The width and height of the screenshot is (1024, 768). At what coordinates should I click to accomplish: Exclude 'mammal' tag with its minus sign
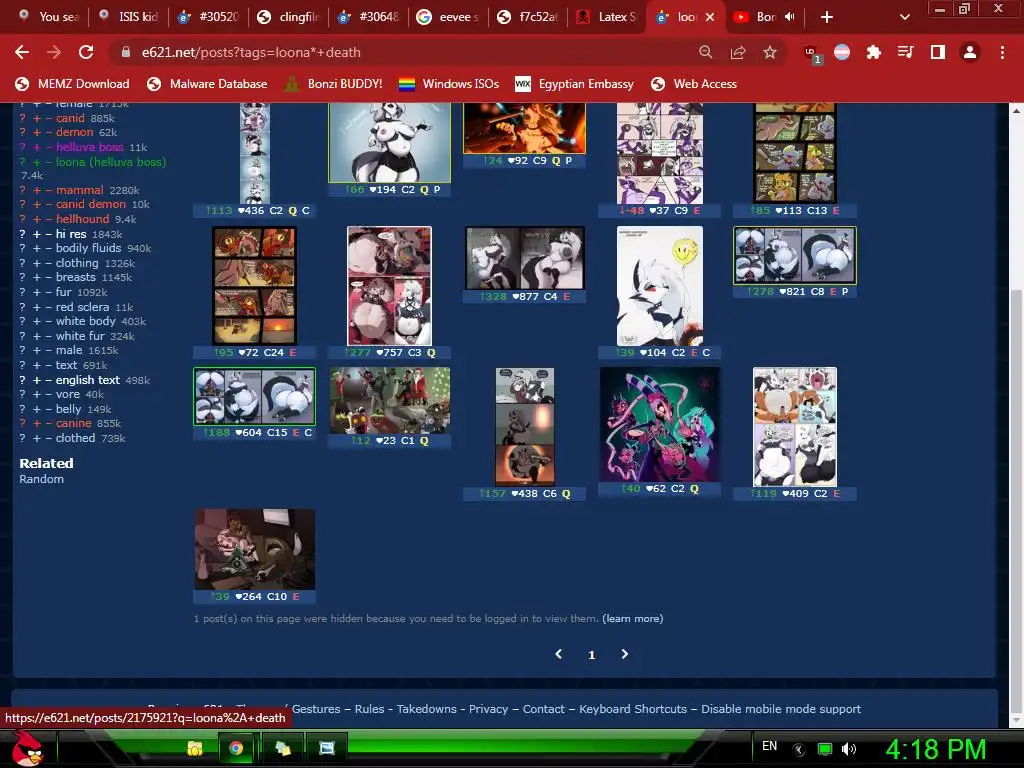pyautogui.click(x=48, y=190)
